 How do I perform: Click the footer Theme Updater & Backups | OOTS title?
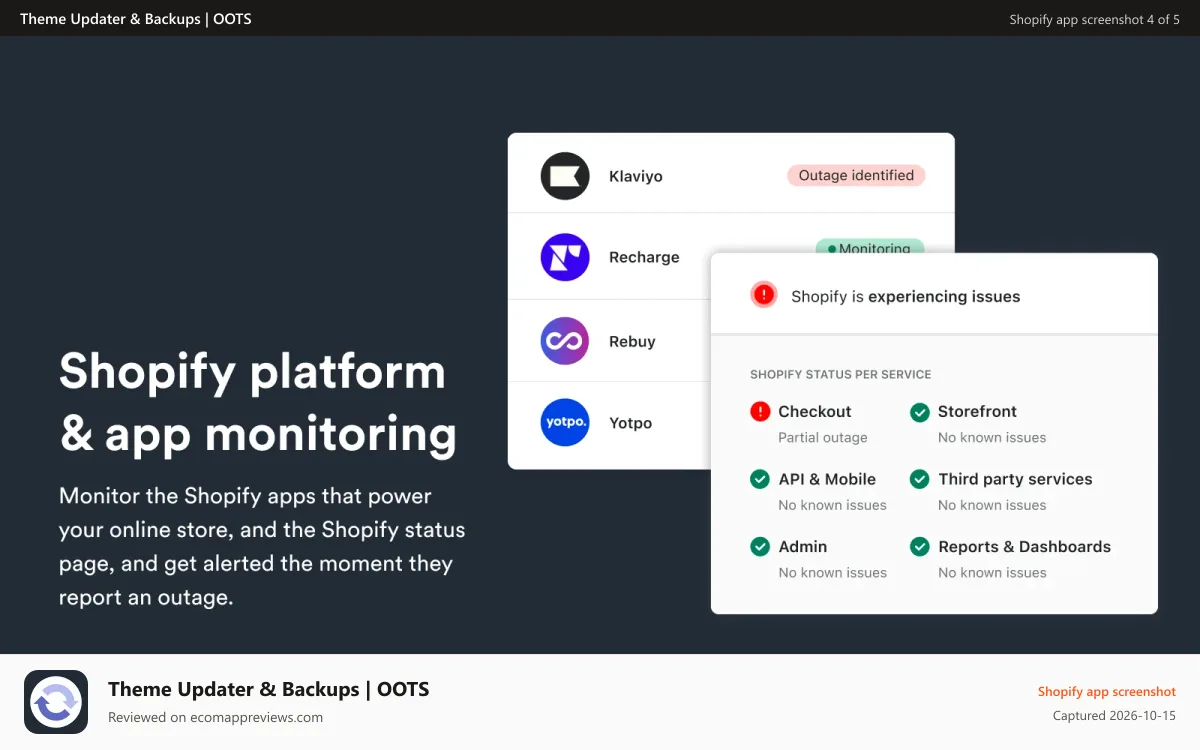click(268, 689)
